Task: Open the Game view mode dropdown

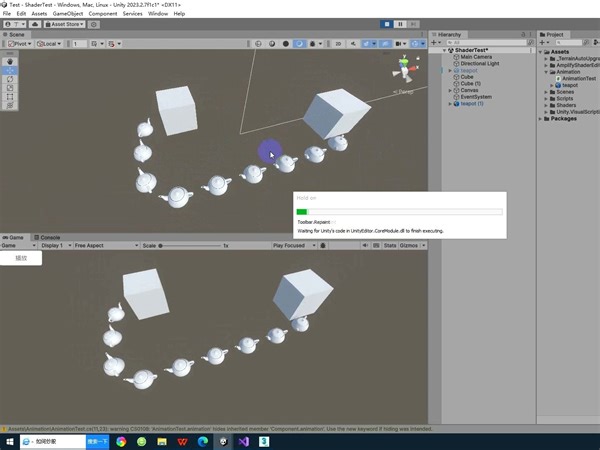Action: (x=18, y=246)
